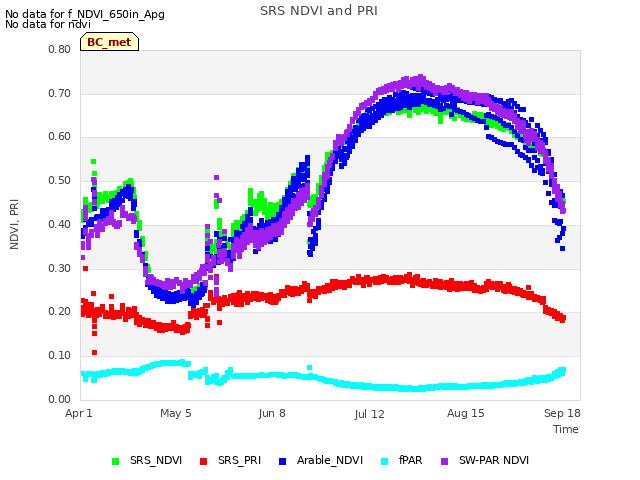Click the BC_met annotation label
Image resolution: width=640 pixels, height=480 pixels.
(x=109, y=42)
